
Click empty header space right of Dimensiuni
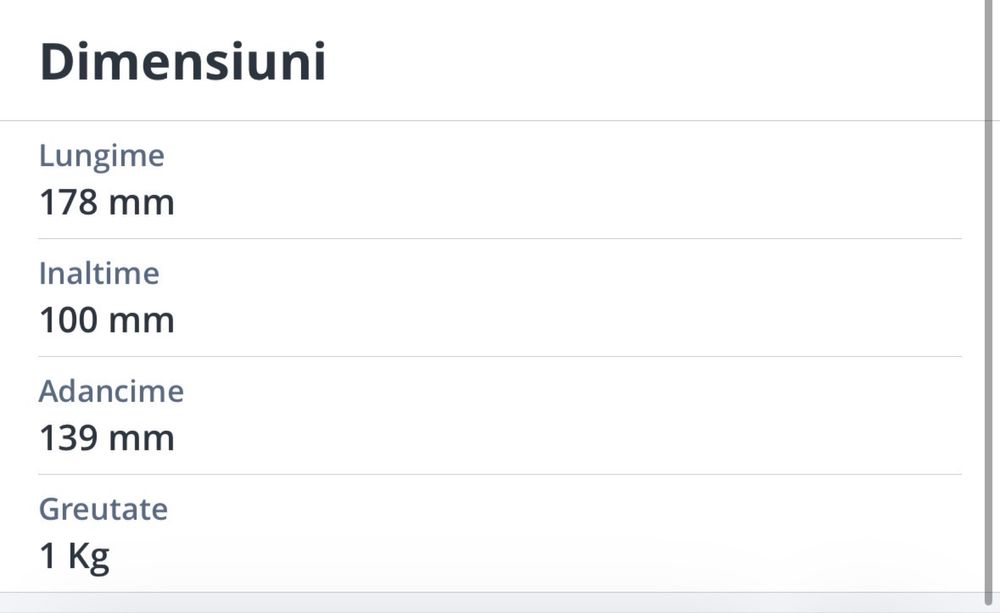click(x=650, y=63)
